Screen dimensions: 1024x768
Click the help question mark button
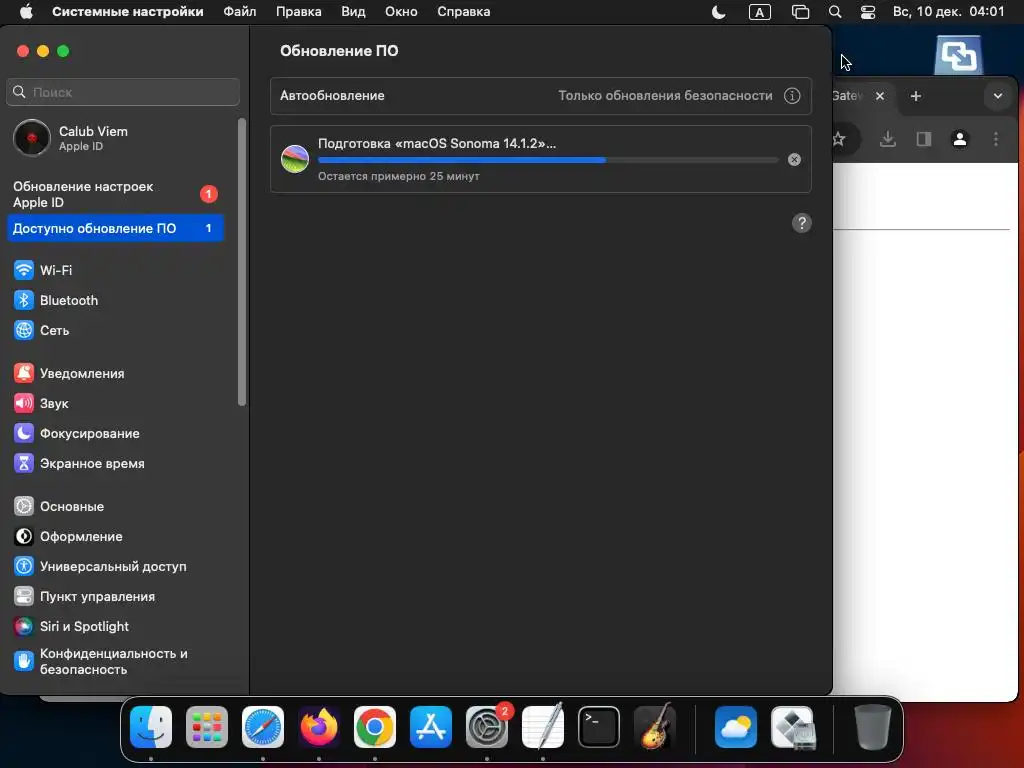pyautogui.click(x=801, y=223)
